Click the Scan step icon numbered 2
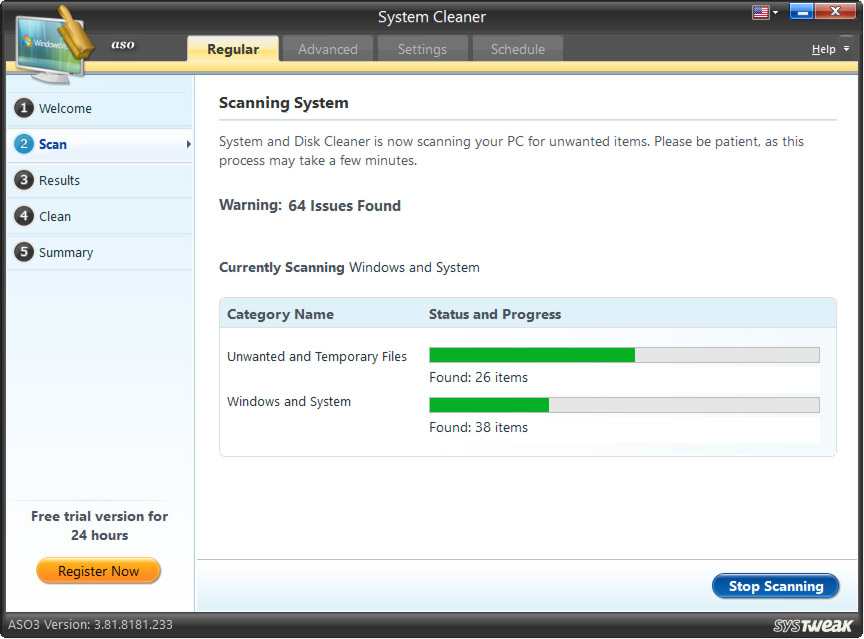The width and height of the screenshot is (864, 639). [x=24, y=144]
